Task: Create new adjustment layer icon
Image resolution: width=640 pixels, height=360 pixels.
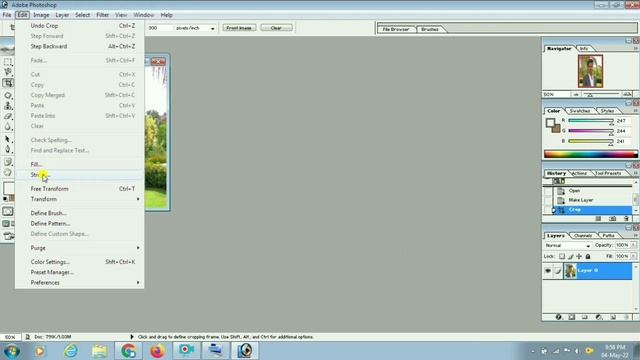Action: (599, 317)
